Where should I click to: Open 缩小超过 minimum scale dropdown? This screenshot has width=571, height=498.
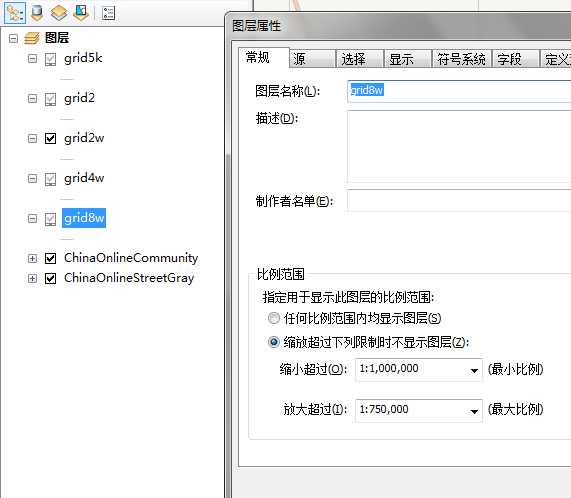[474, 370]
